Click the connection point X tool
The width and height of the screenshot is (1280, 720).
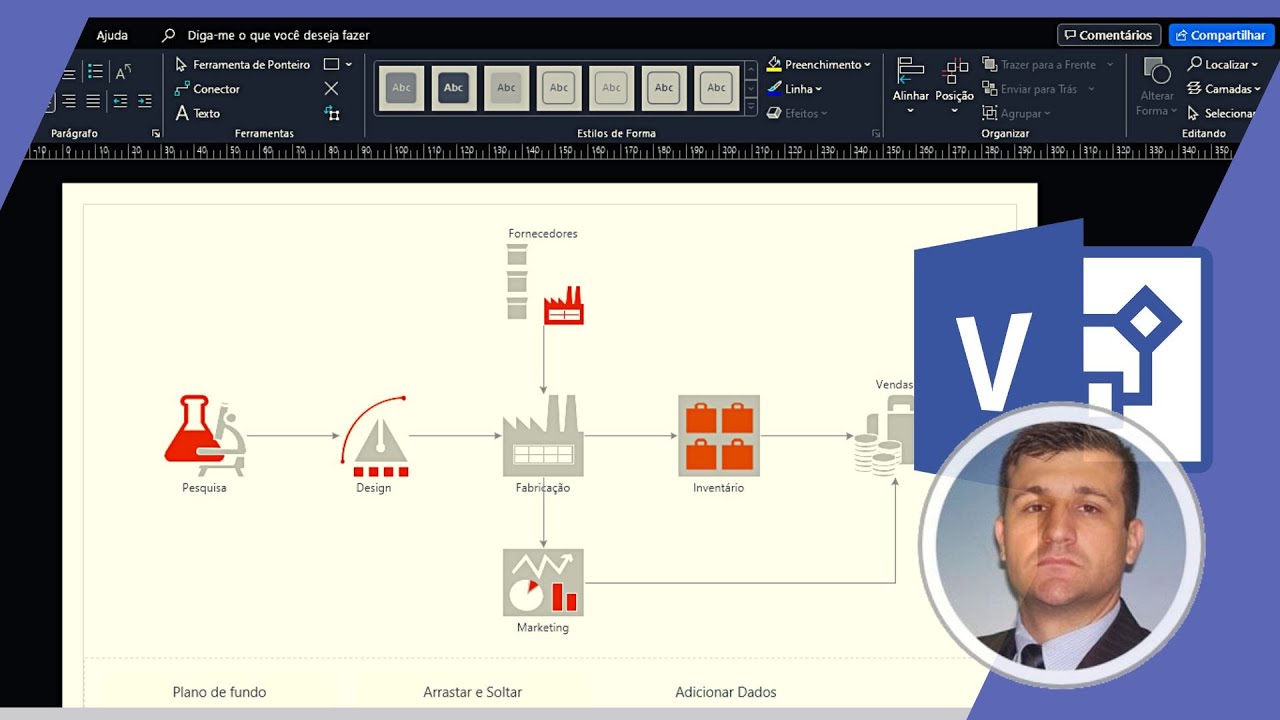click(x=332, y=89)
